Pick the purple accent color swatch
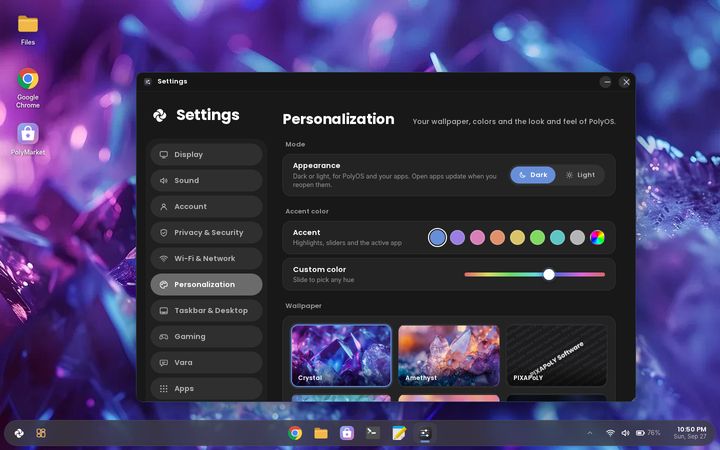The height and width of the screenshot is (450, 720). click(457, 237)
